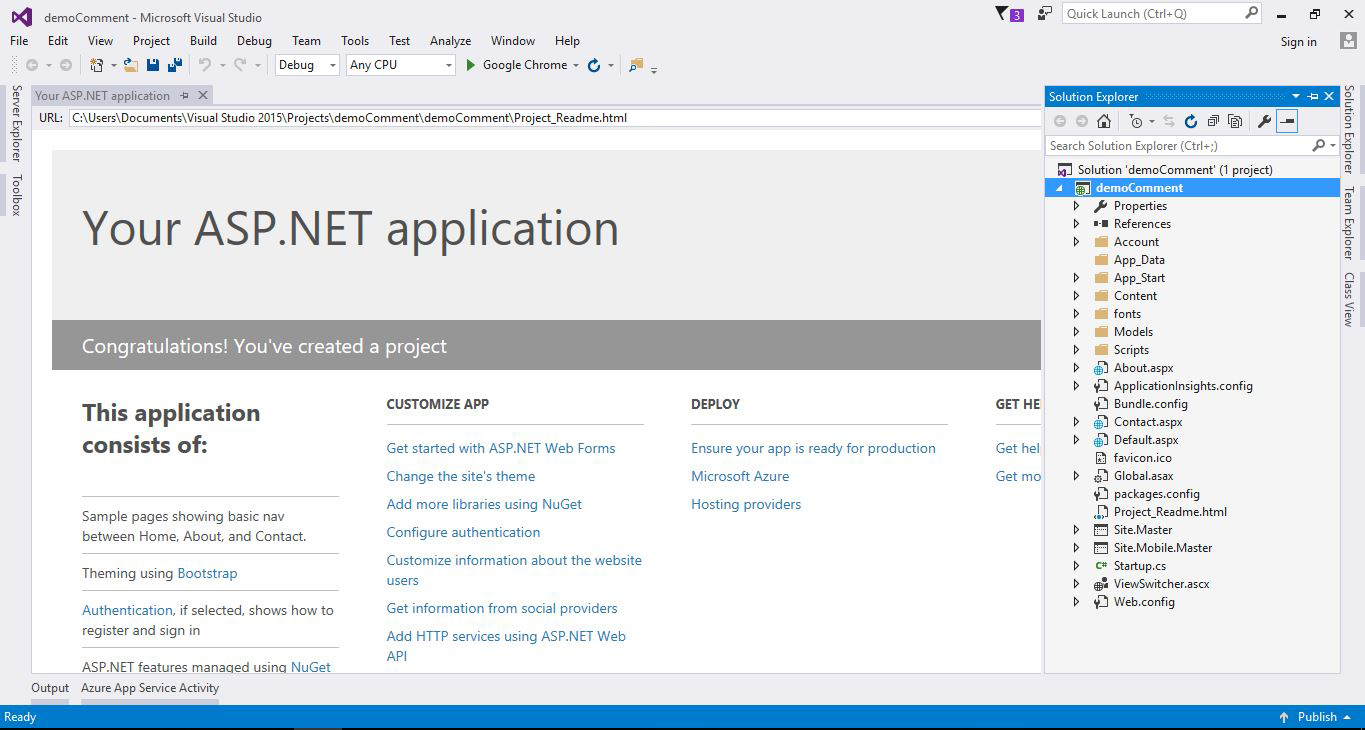
Task: Toggle pin on Your ASP.NET application tab
Action: tap(184, 95)
